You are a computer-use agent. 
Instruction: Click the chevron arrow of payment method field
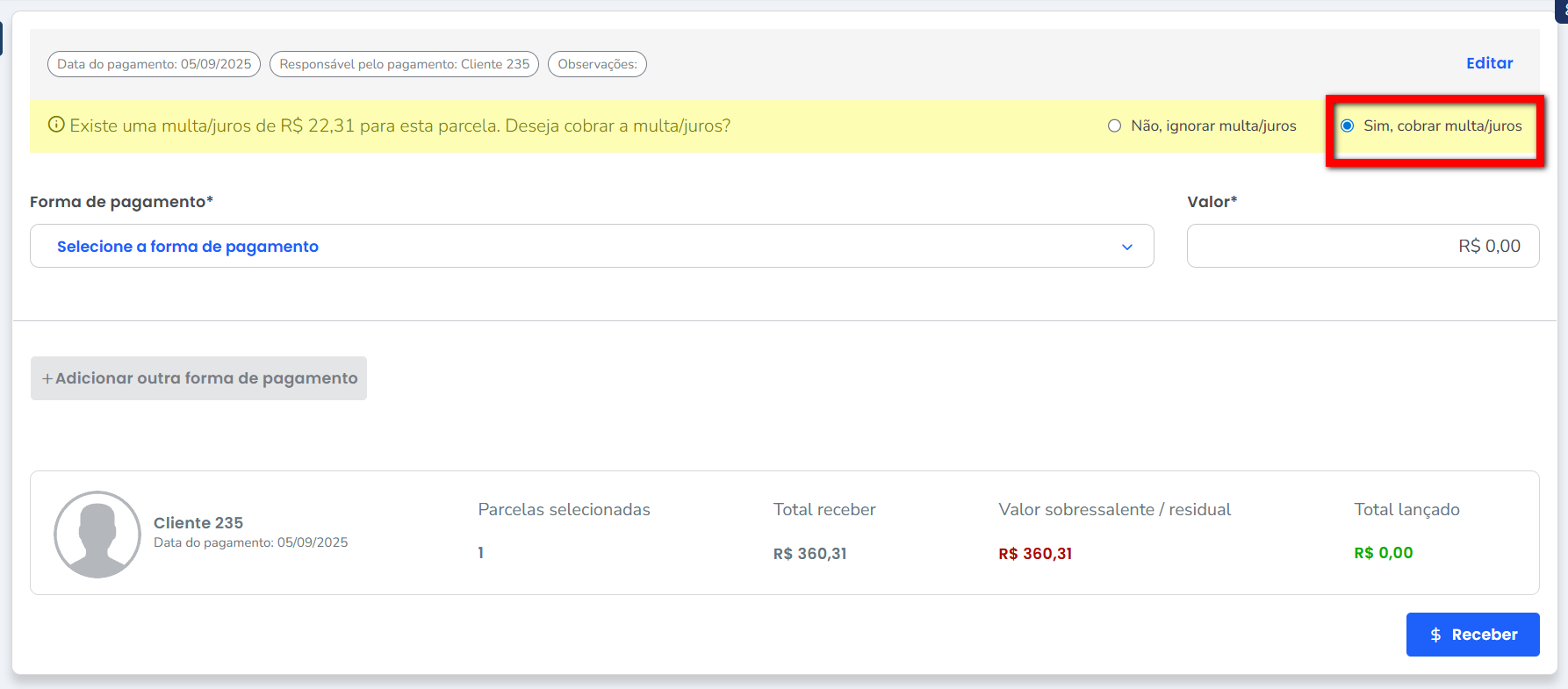pos(1127,248)
